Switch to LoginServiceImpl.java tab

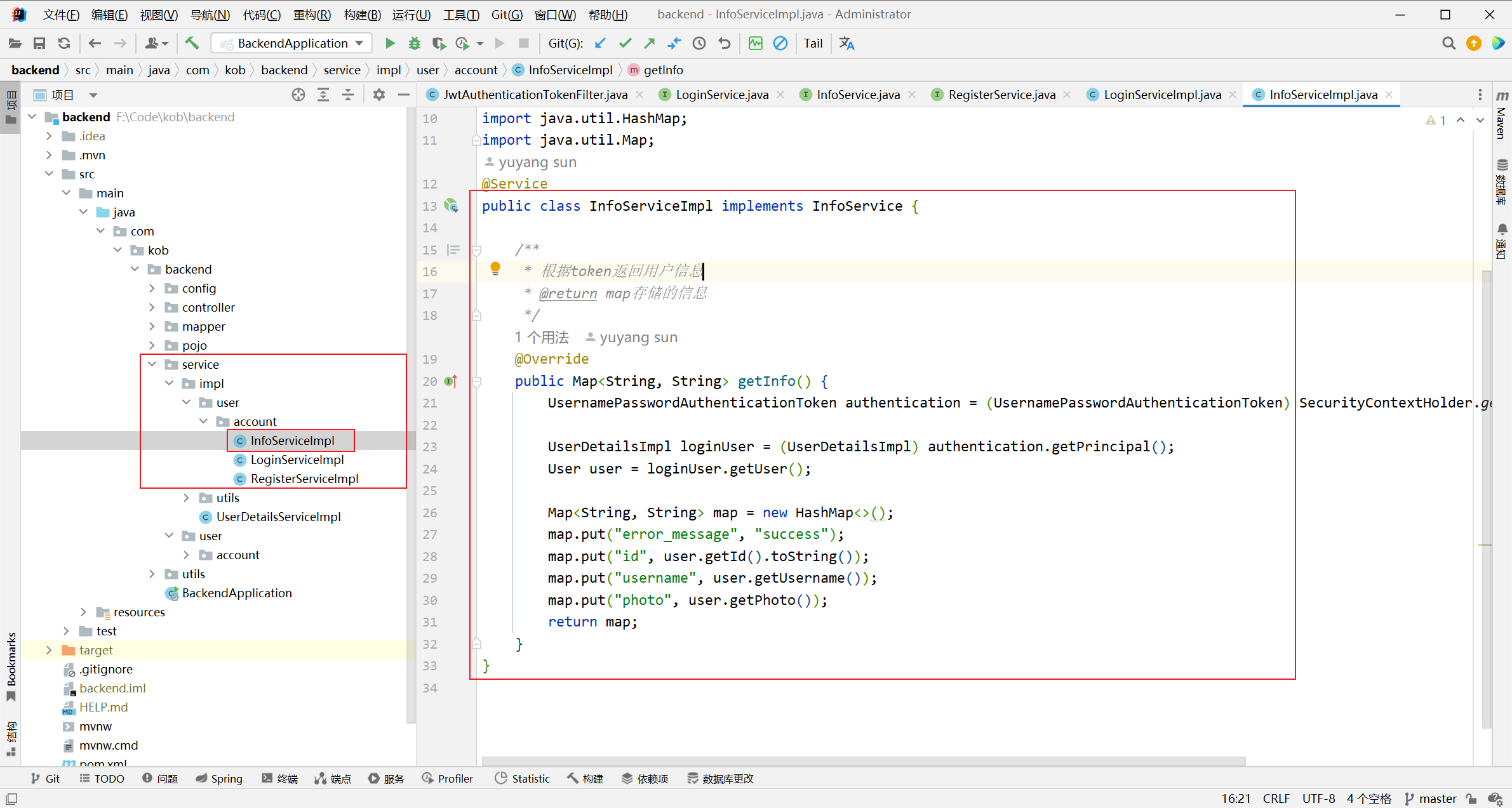click(x=1161, y=95)
